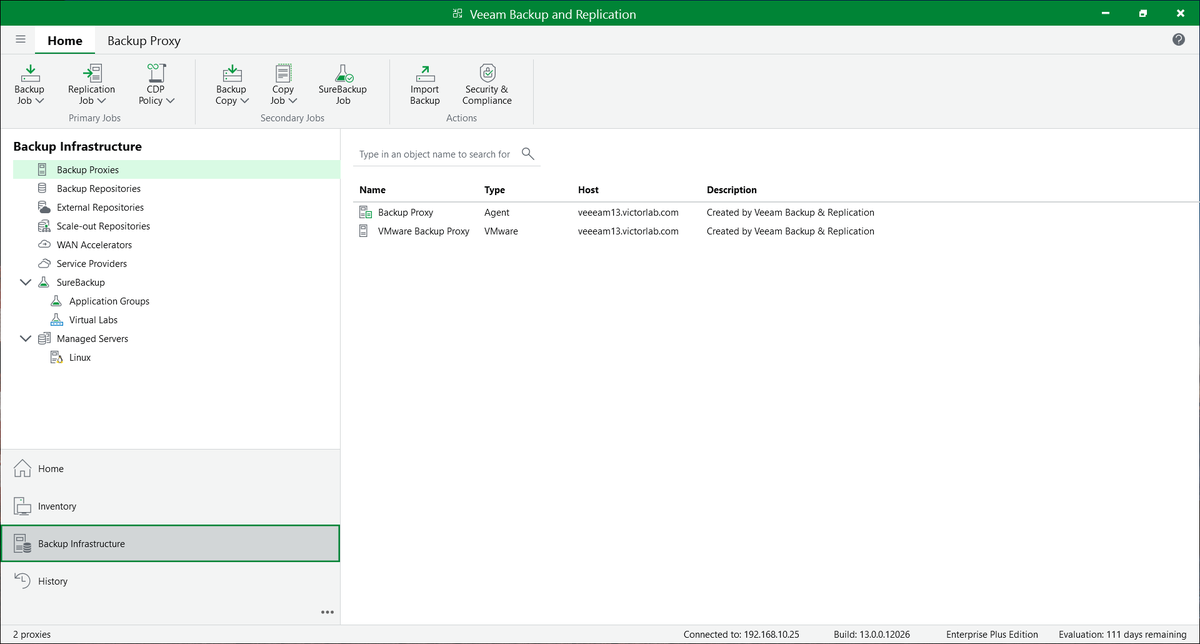Click Enterprise Plus Edition status text
The width and height of the screenshot is (1200, 644).
pos(992,634)
